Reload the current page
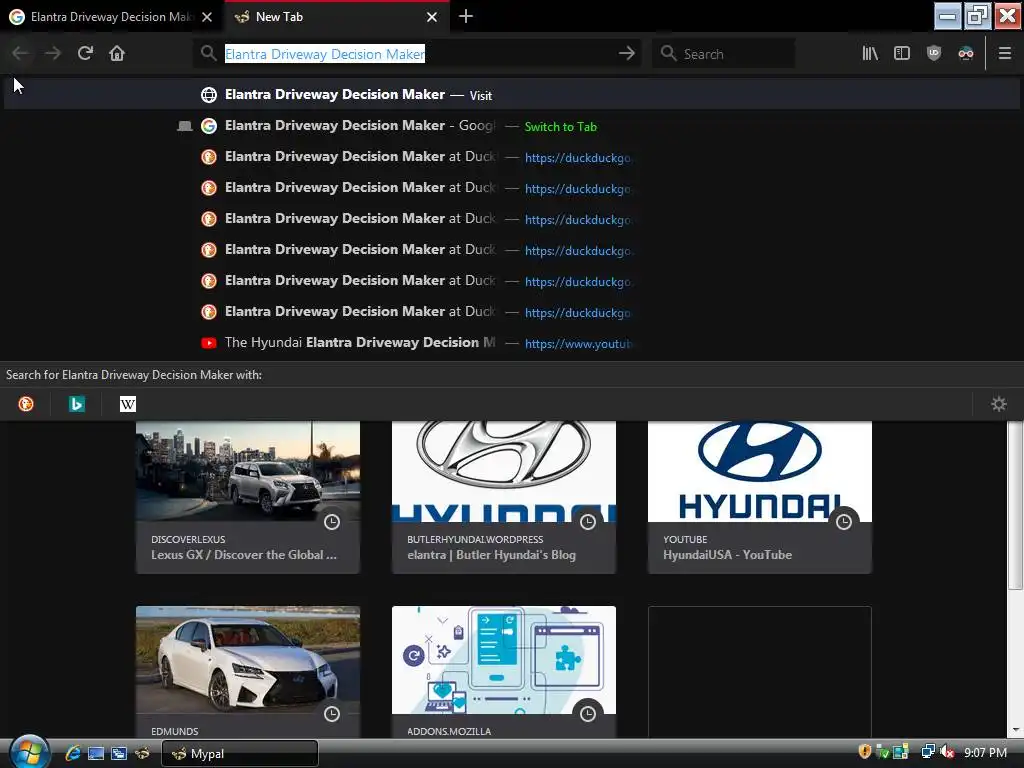 [x=85, y=54]
